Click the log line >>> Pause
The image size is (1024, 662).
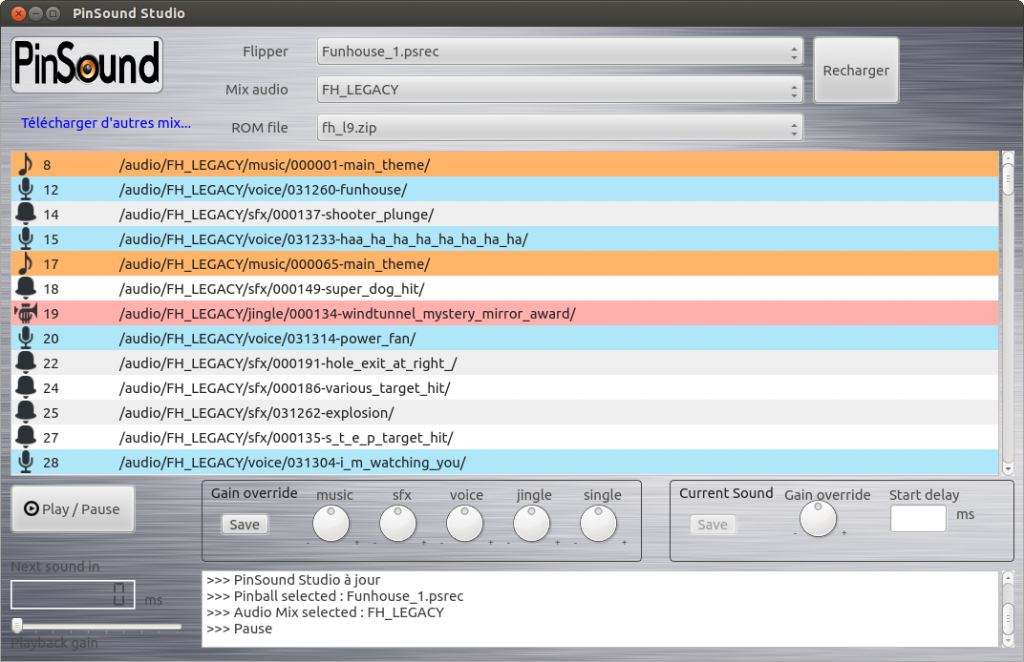point(239,629)
